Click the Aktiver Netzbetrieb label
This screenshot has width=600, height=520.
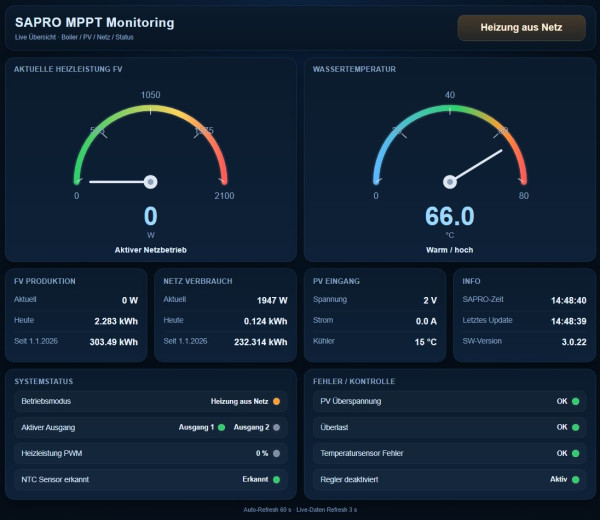point(151,249)
